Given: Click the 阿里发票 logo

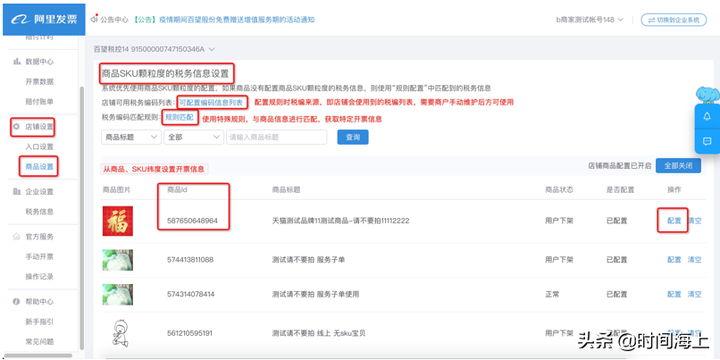Looking at the screenshot, I should coord(44,20).
